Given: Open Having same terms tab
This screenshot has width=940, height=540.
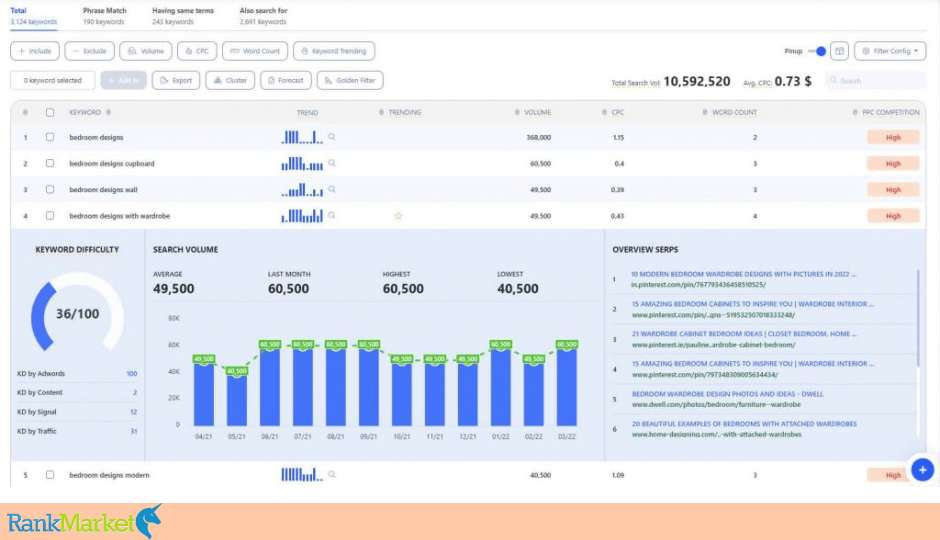Looking at the screenshot, I should [x=182, y=16].
